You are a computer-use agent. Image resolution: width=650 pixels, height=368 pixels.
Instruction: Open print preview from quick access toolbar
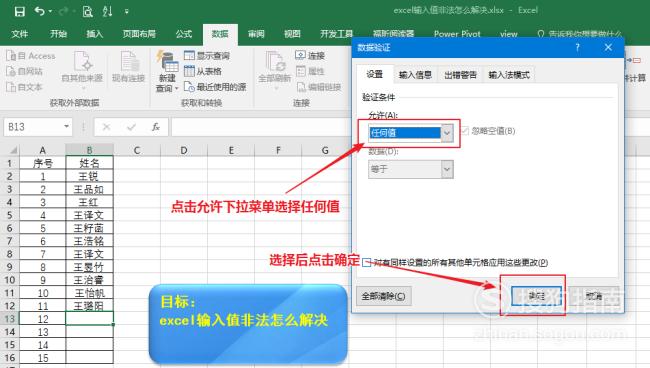point(87,11)
